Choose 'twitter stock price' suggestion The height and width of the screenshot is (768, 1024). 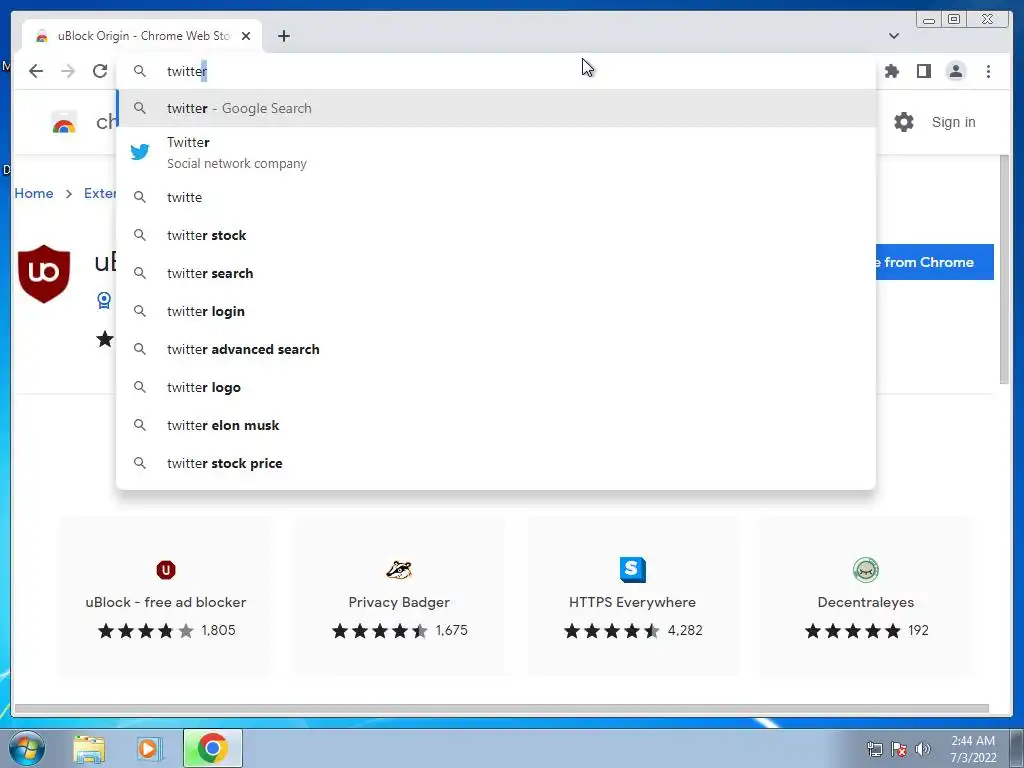click(496, 462)
